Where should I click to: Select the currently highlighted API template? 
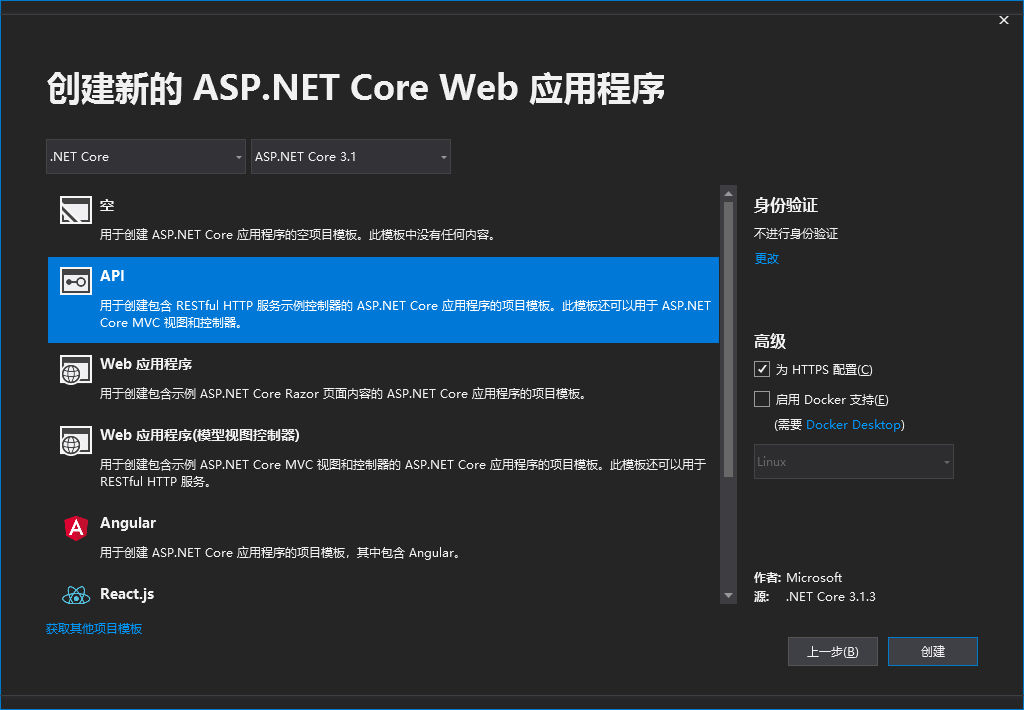(x=380, y=300)
